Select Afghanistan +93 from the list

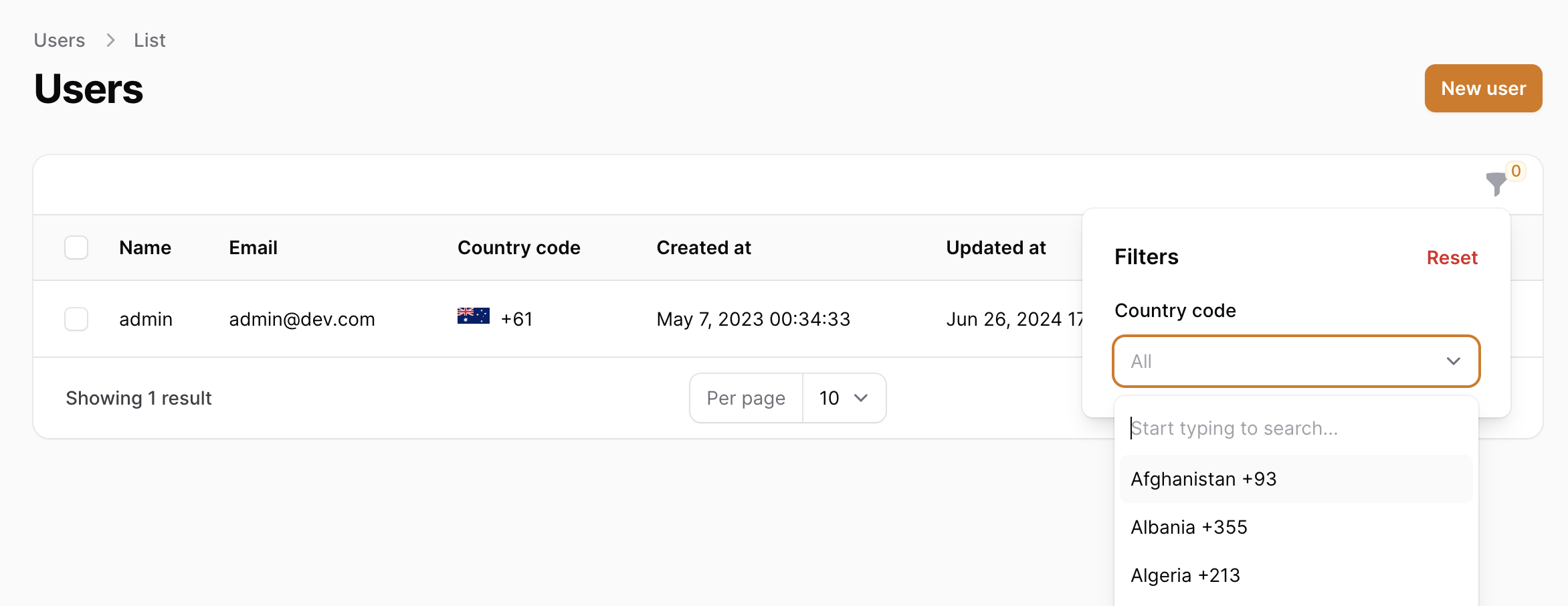(x=1202, y=478)
